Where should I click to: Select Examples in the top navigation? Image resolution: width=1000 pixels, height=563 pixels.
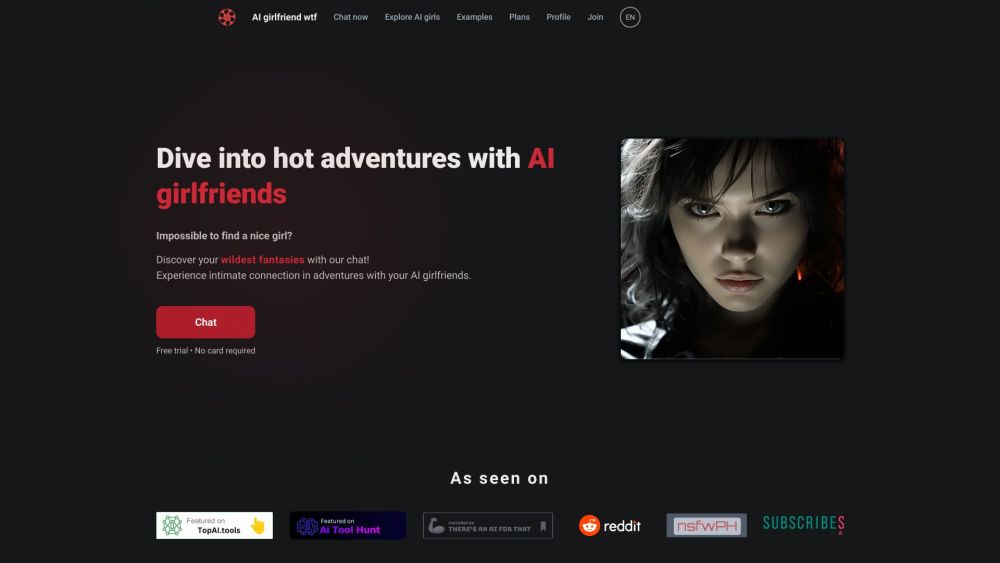pyautogui.click(x=474, y=17)
